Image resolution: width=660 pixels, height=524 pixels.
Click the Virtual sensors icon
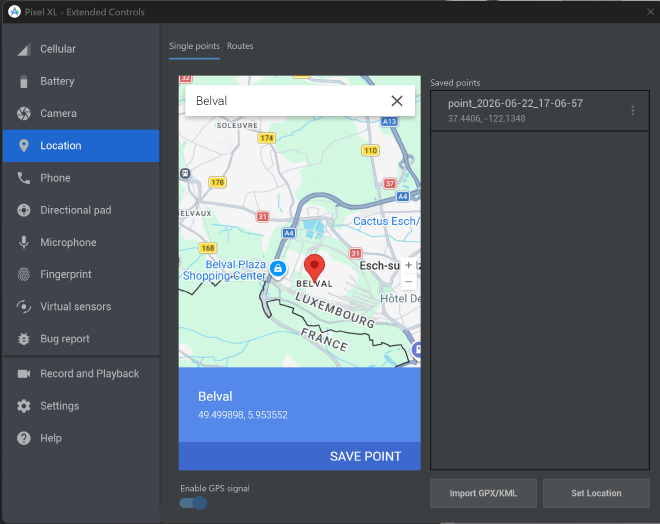(24, 306)
